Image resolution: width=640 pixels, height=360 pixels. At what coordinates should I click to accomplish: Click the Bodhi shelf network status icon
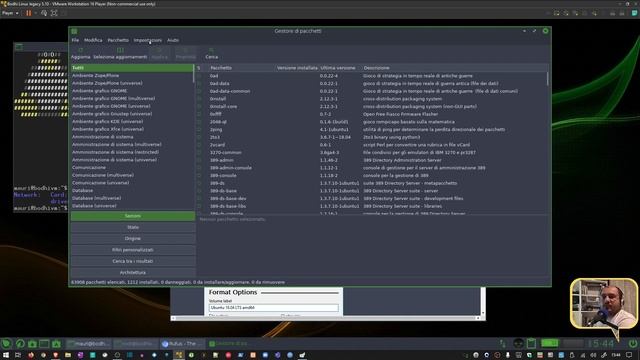(x=503, y=344)
